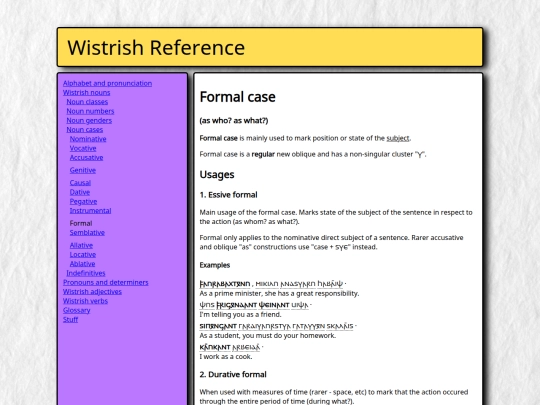The image size is (540, 405).
Task: Go to Noun cases page
Action: [x=85, y=130]
